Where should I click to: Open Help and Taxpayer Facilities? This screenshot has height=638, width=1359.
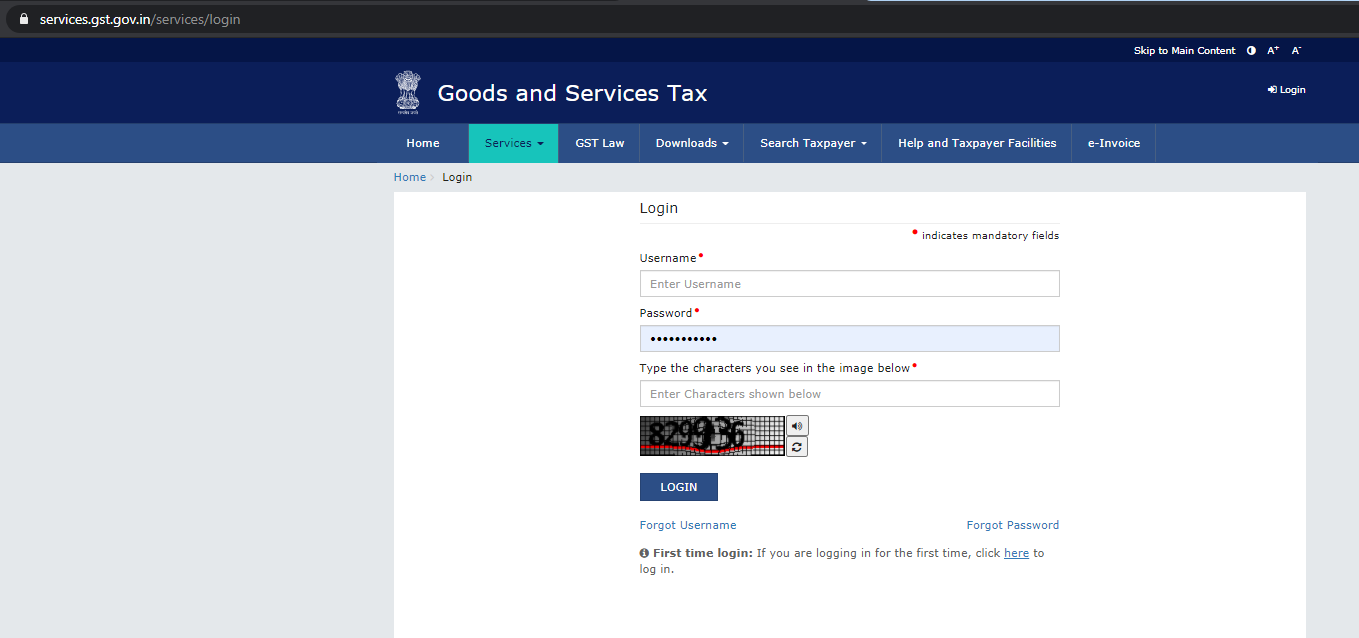click(977, 143)
